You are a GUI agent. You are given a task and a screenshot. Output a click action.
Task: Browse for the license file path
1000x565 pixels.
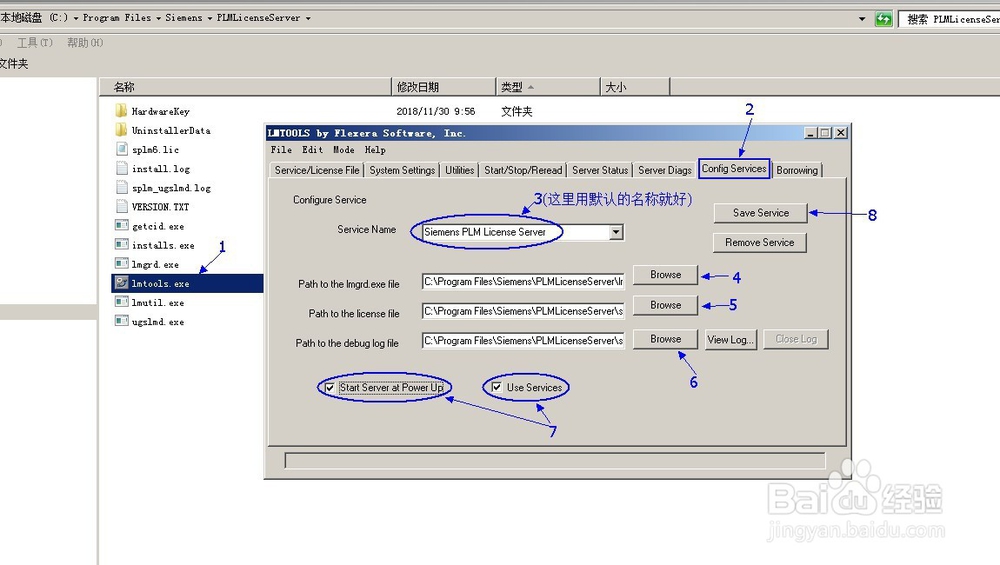click(x=666, y=305)
